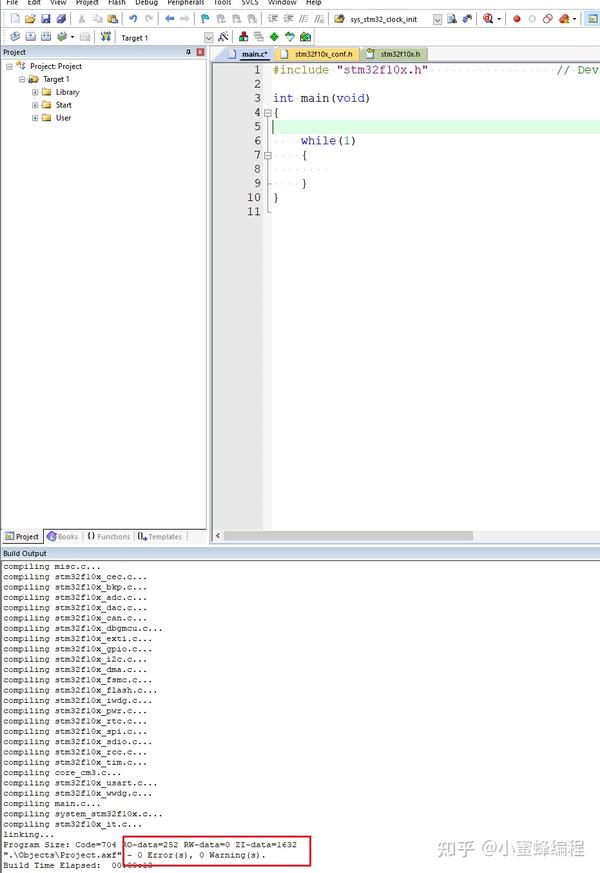Kill all breakpoints icon
The height and width of the screenshot is (873, 600).
tap(564, 19)
